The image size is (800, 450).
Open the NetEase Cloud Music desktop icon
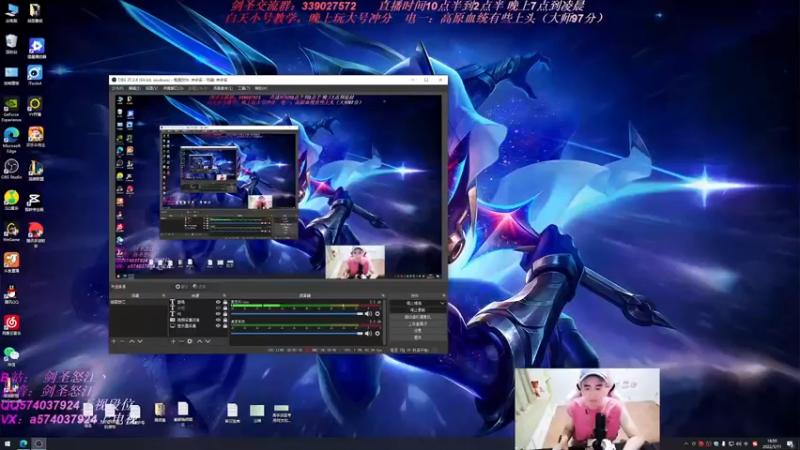(11, 324)
